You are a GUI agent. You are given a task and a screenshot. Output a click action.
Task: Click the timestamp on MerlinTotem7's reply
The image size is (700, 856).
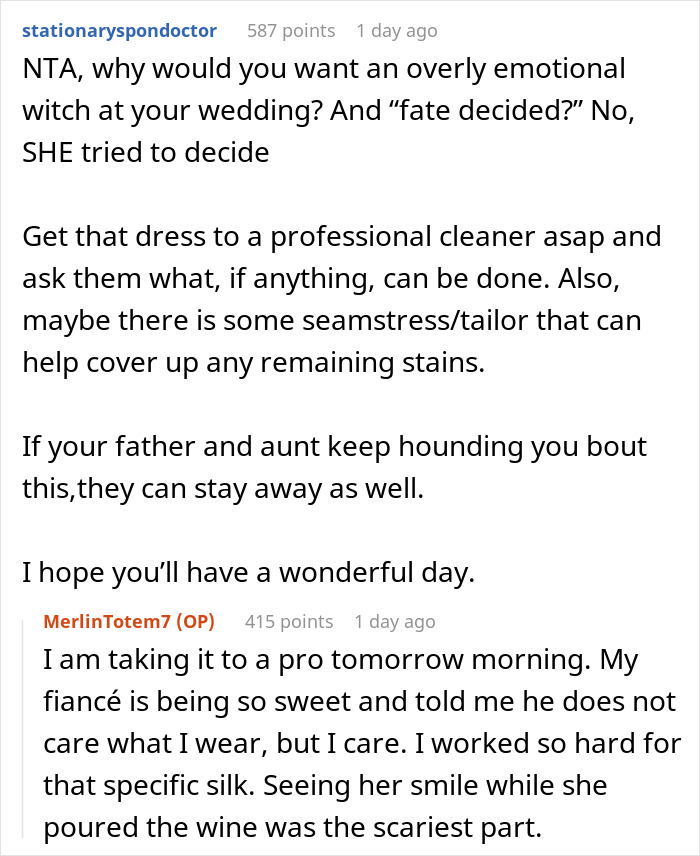pyautogui.click(x=395, y=621)
